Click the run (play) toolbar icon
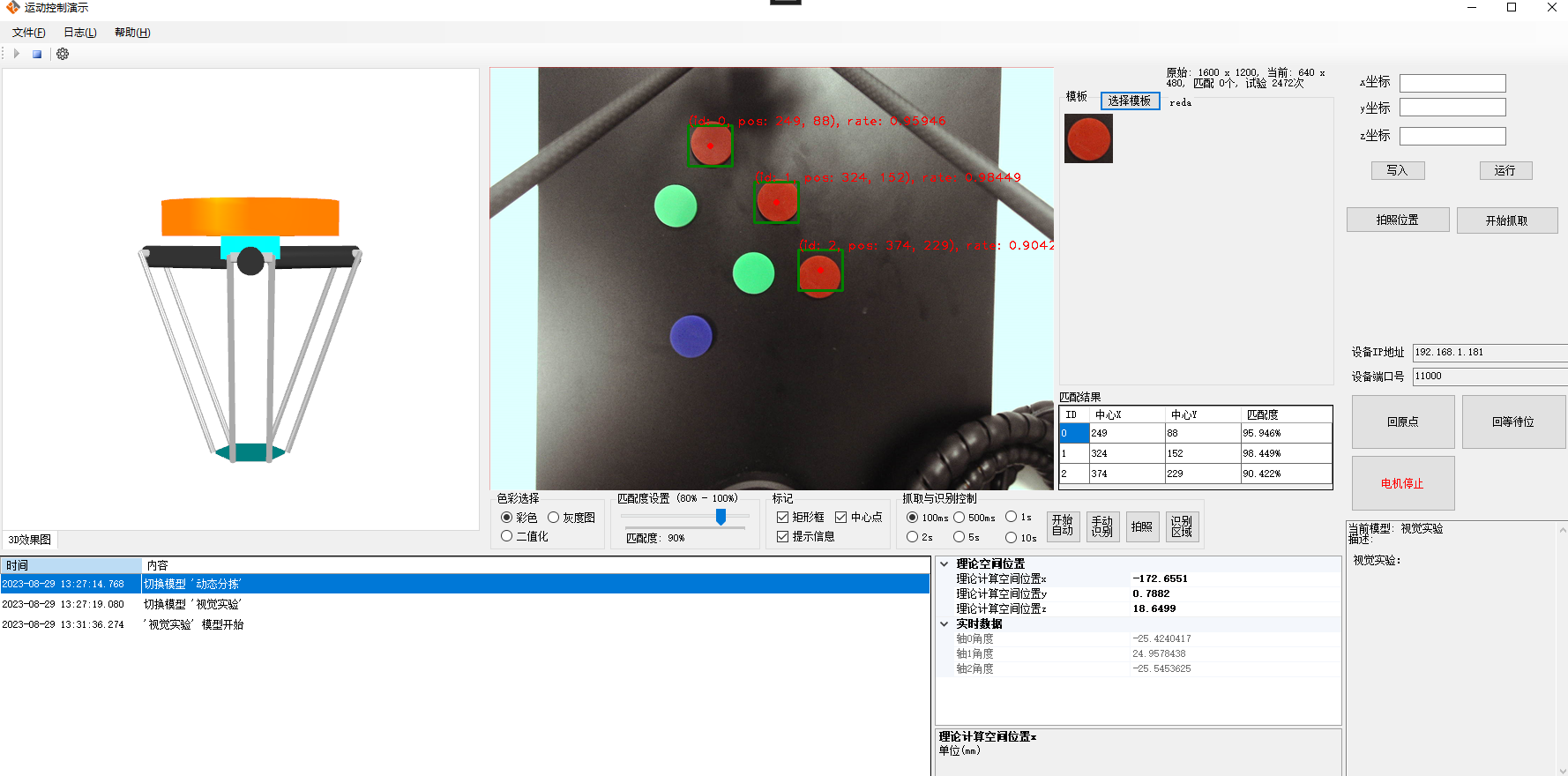Screen dimensions: 1568x776 click(16, 54)
